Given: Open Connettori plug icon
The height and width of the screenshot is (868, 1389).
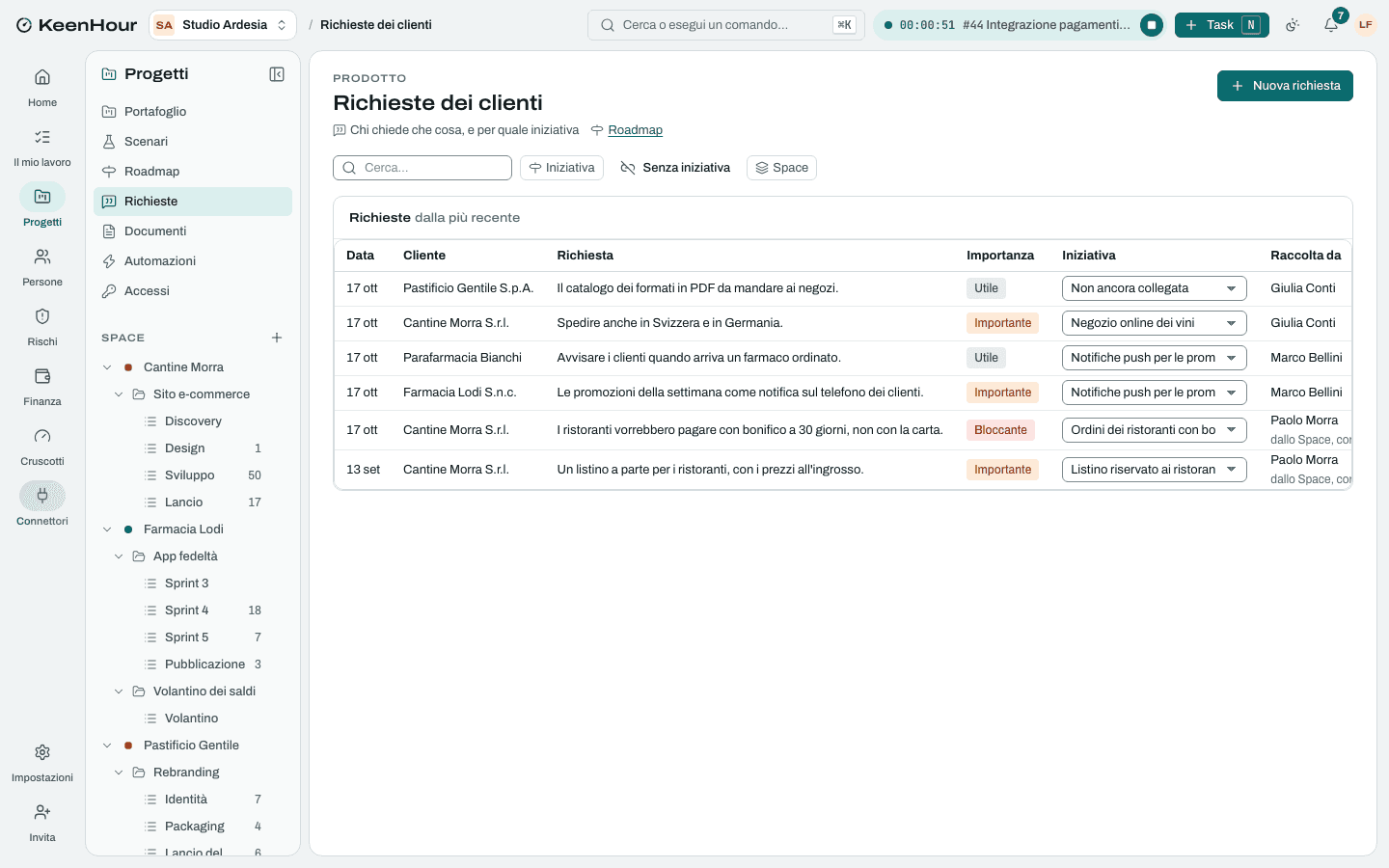Looking at the screenshot, I should click(42, 496).
